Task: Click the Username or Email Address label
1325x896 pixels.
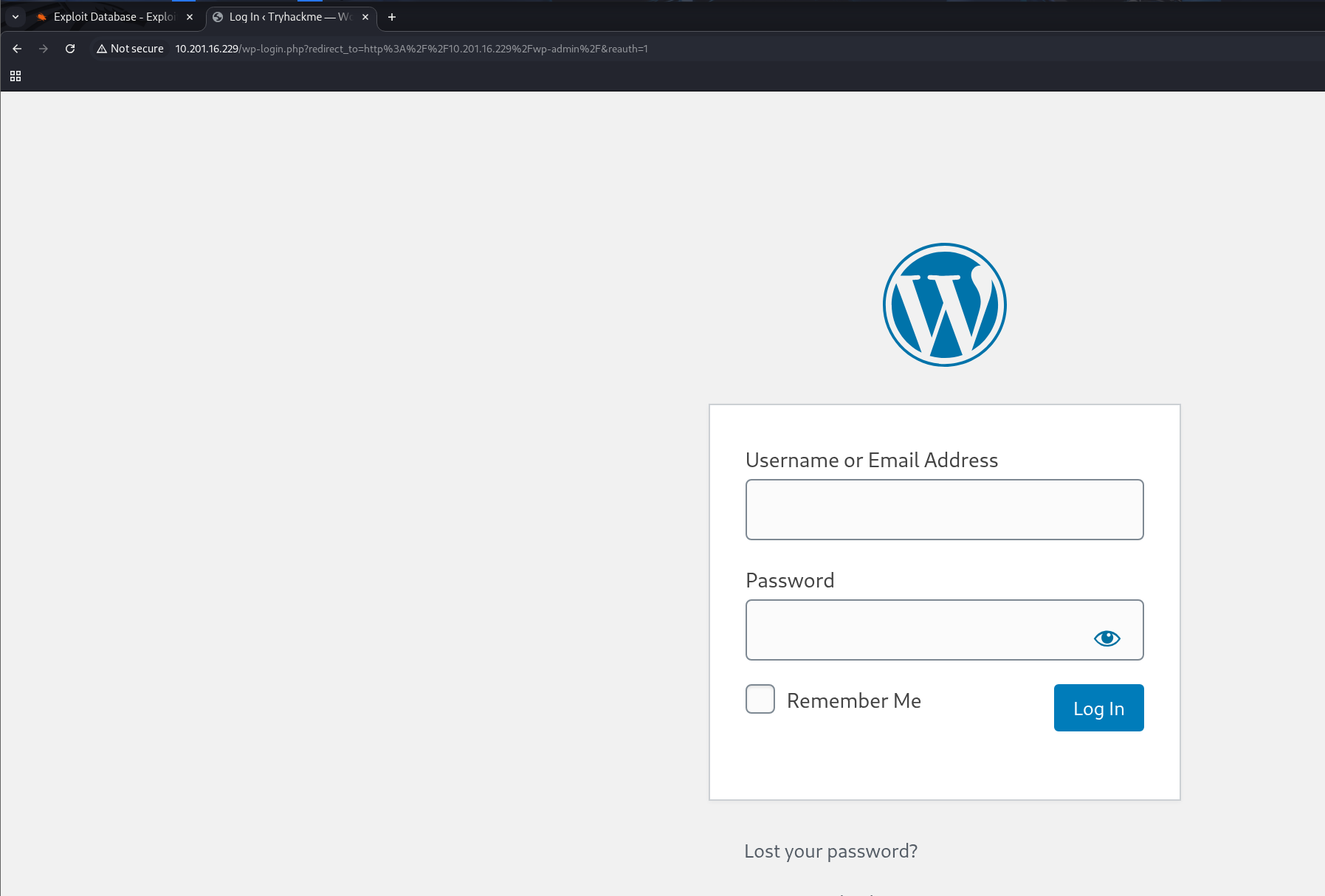Action: [872, 460]
